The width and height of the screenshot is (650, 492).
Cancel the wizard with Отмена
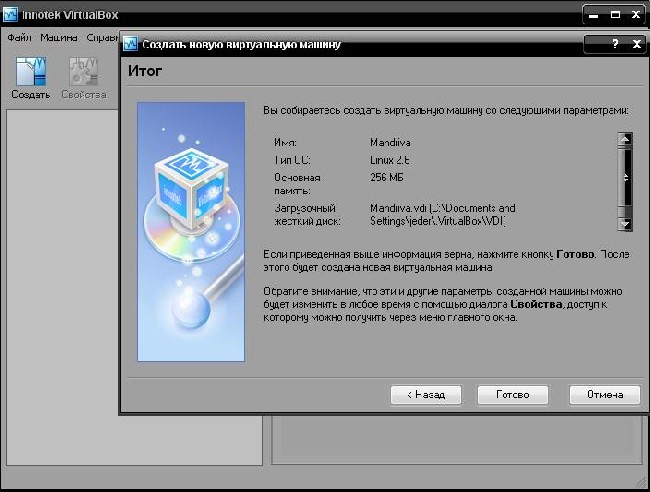tap(605, 395)
